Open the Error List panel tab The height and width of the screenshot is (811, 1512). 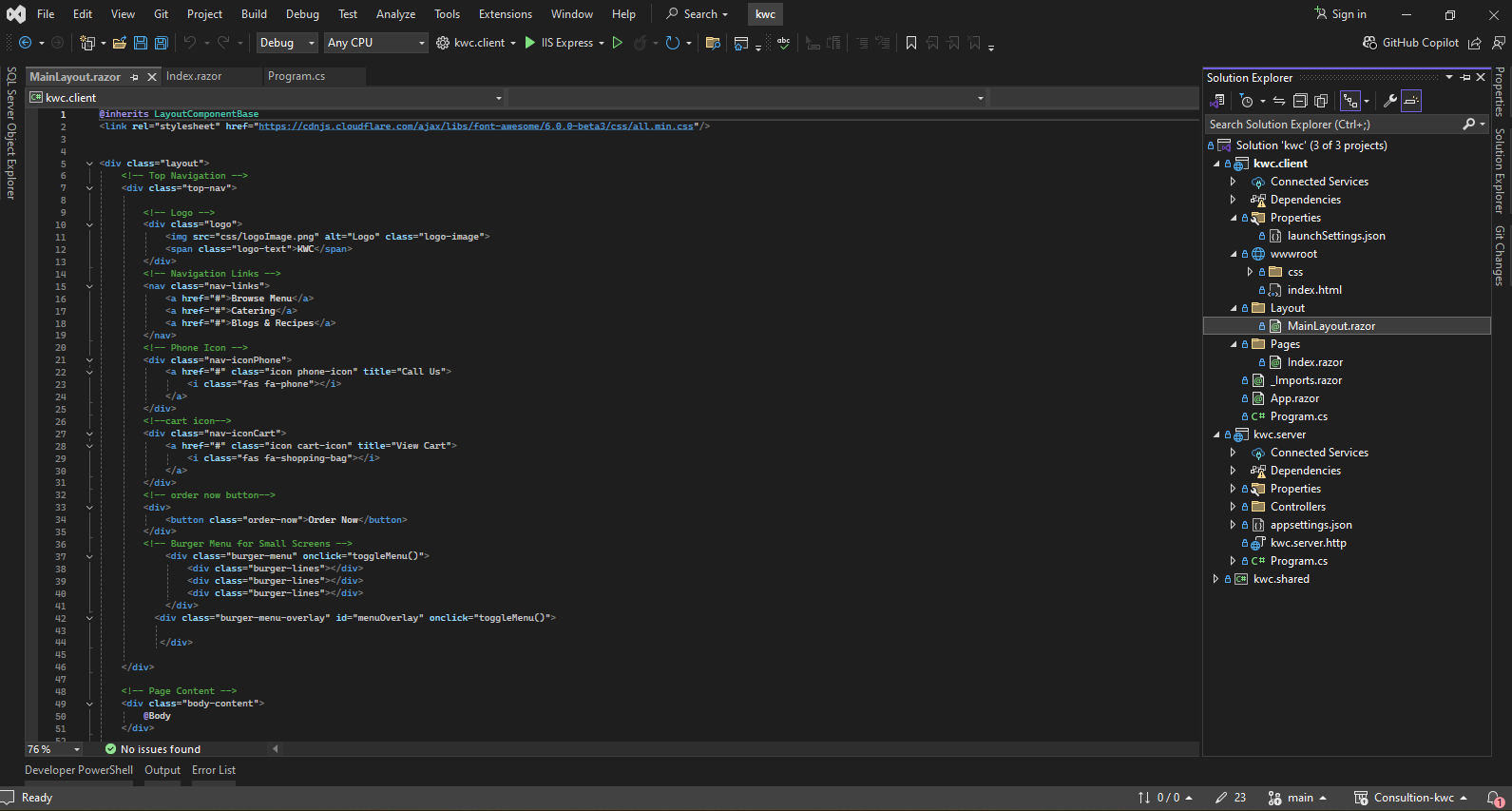(214, 770)
